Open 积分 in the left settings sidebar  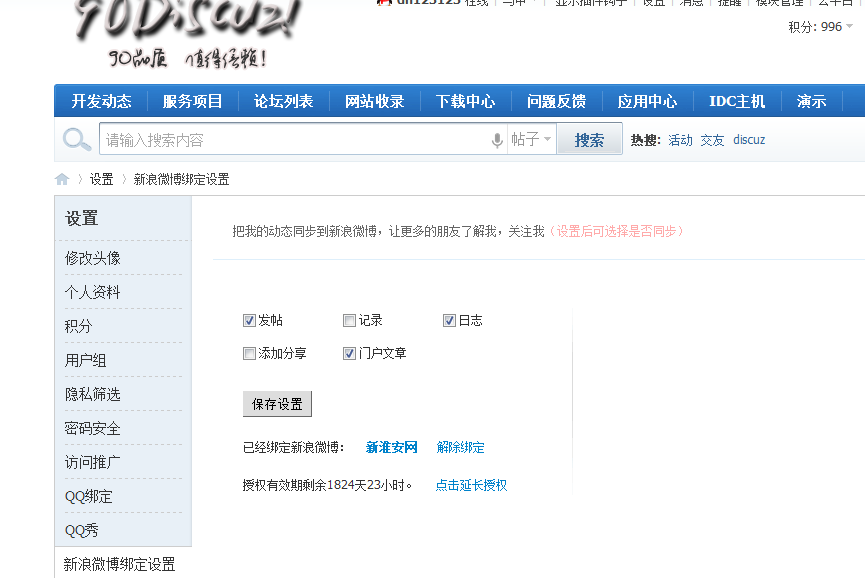(78, 327)
